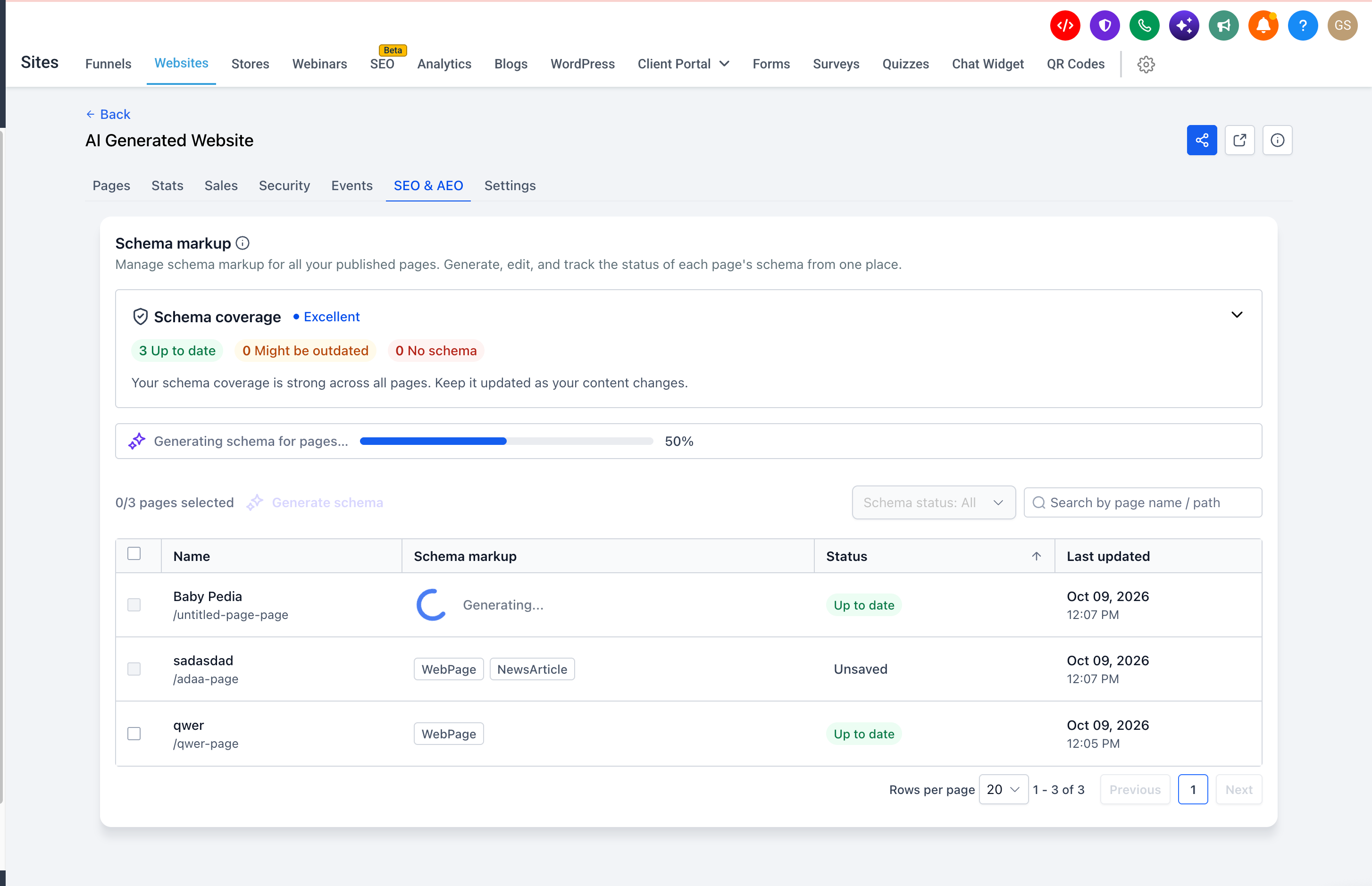Toggle the select-all checkbox in table header
The image size is (1372, 886).
pyautogui.click(x=134, y=553)
